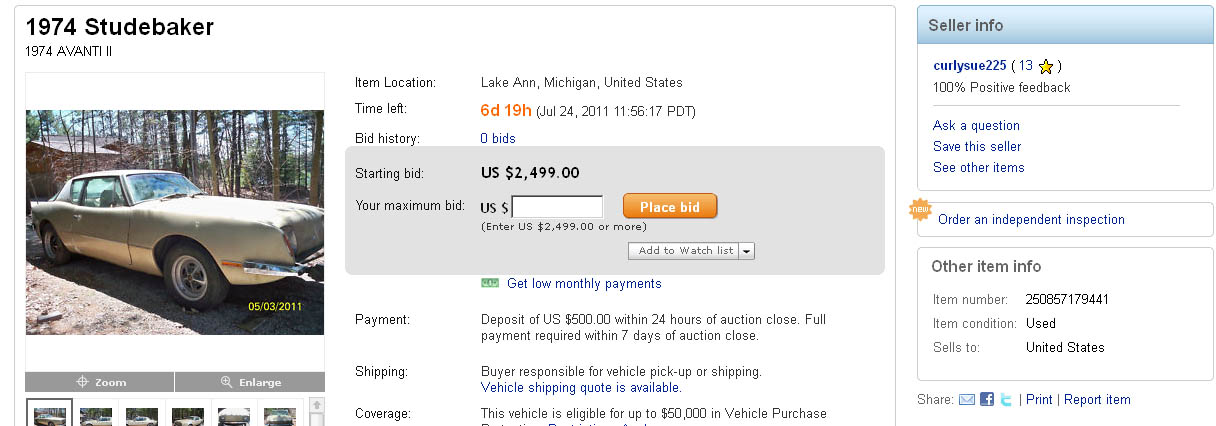Share the listing on Twitter
1216x426 pixels.
tap(1006, 400)
